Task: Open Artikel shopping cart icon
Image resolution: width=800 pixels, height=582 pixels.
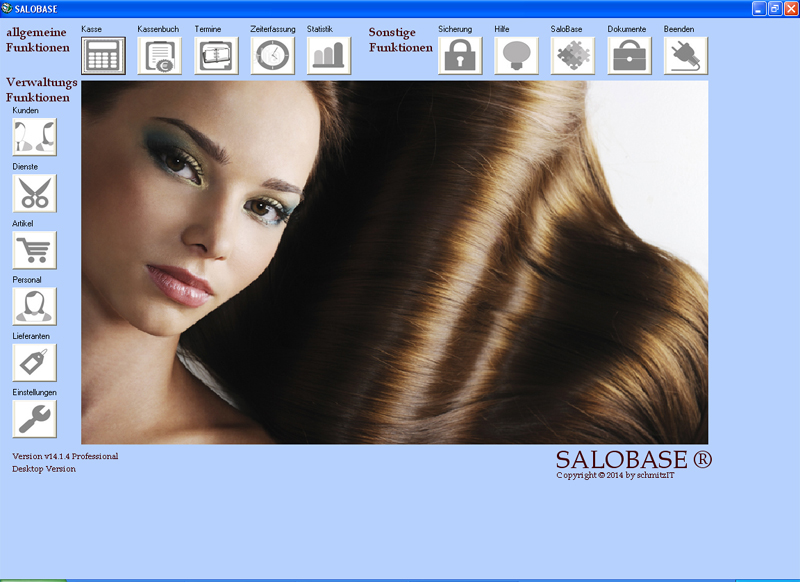Action: coord(35,250)
